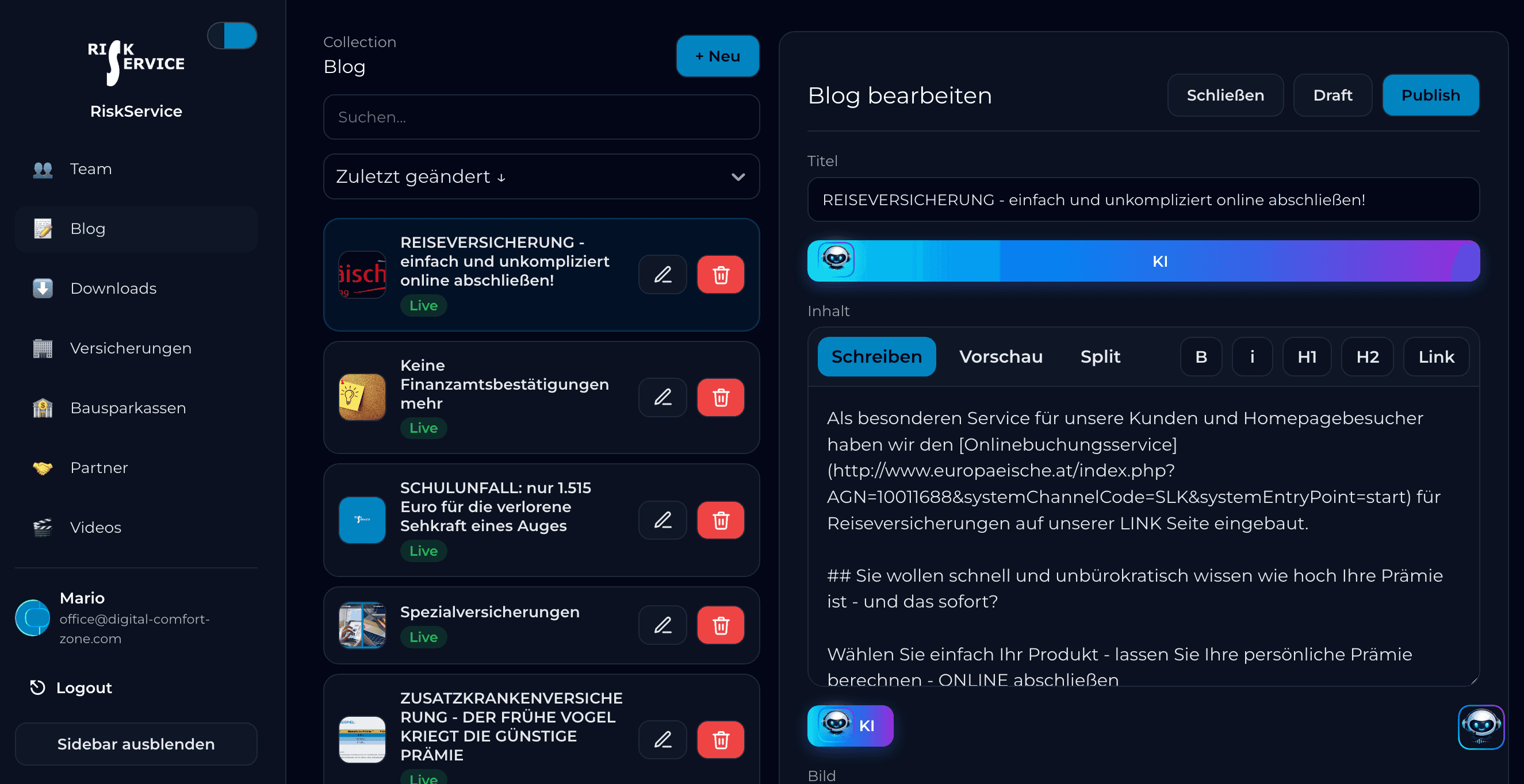
Task: Open the Downloads section
Action: click(x=113, y=288)
